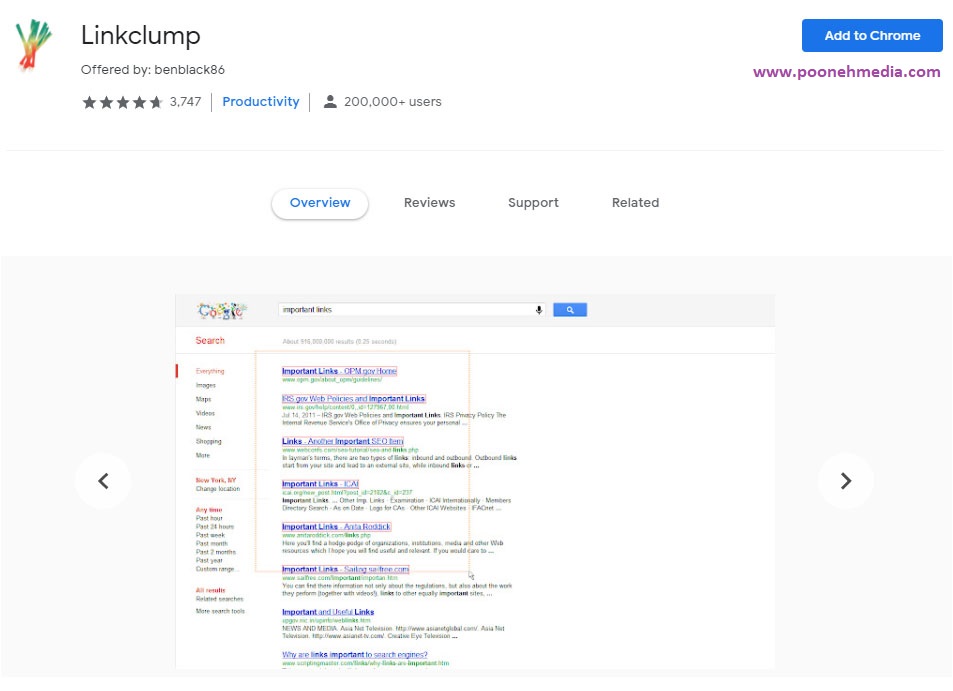Click the five-star rating icons

tap(122, 102)
